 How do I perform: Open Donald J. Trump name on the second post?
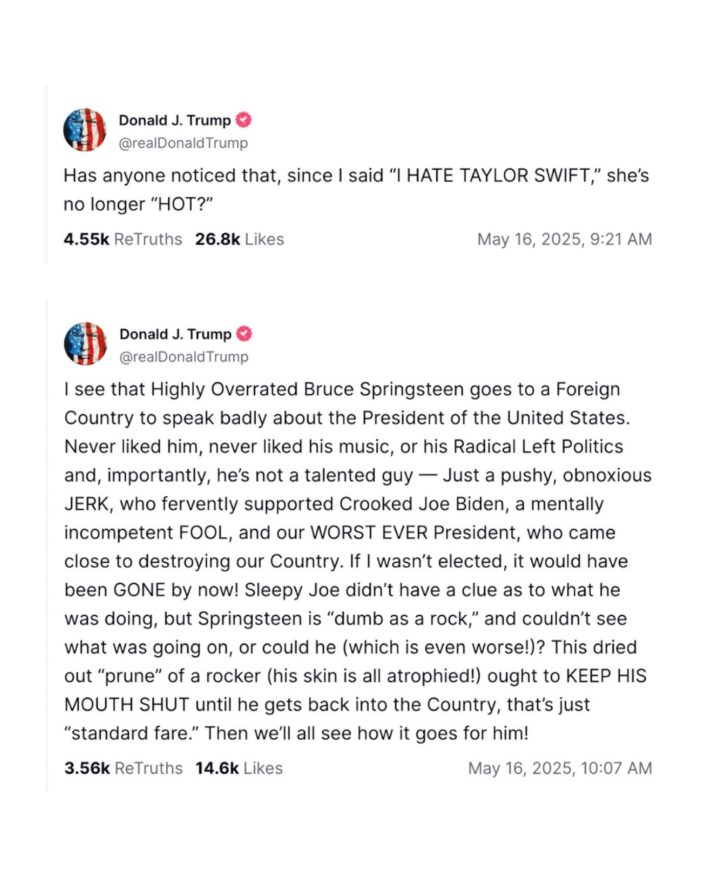[175, 334]
